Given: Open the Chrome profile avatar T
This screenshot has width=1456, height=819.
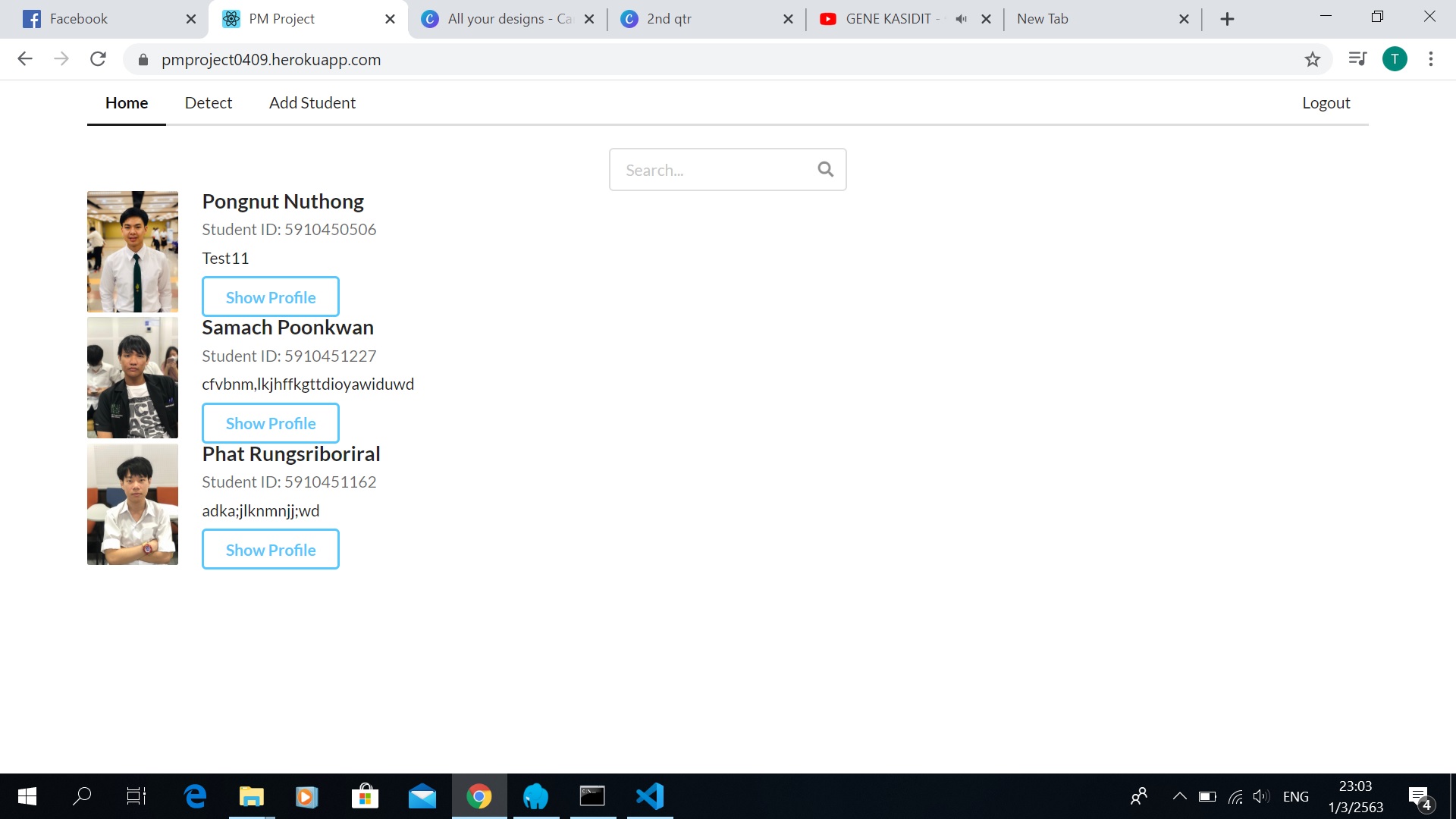Looking at the screenshot, I should (x=1395, y=59).
